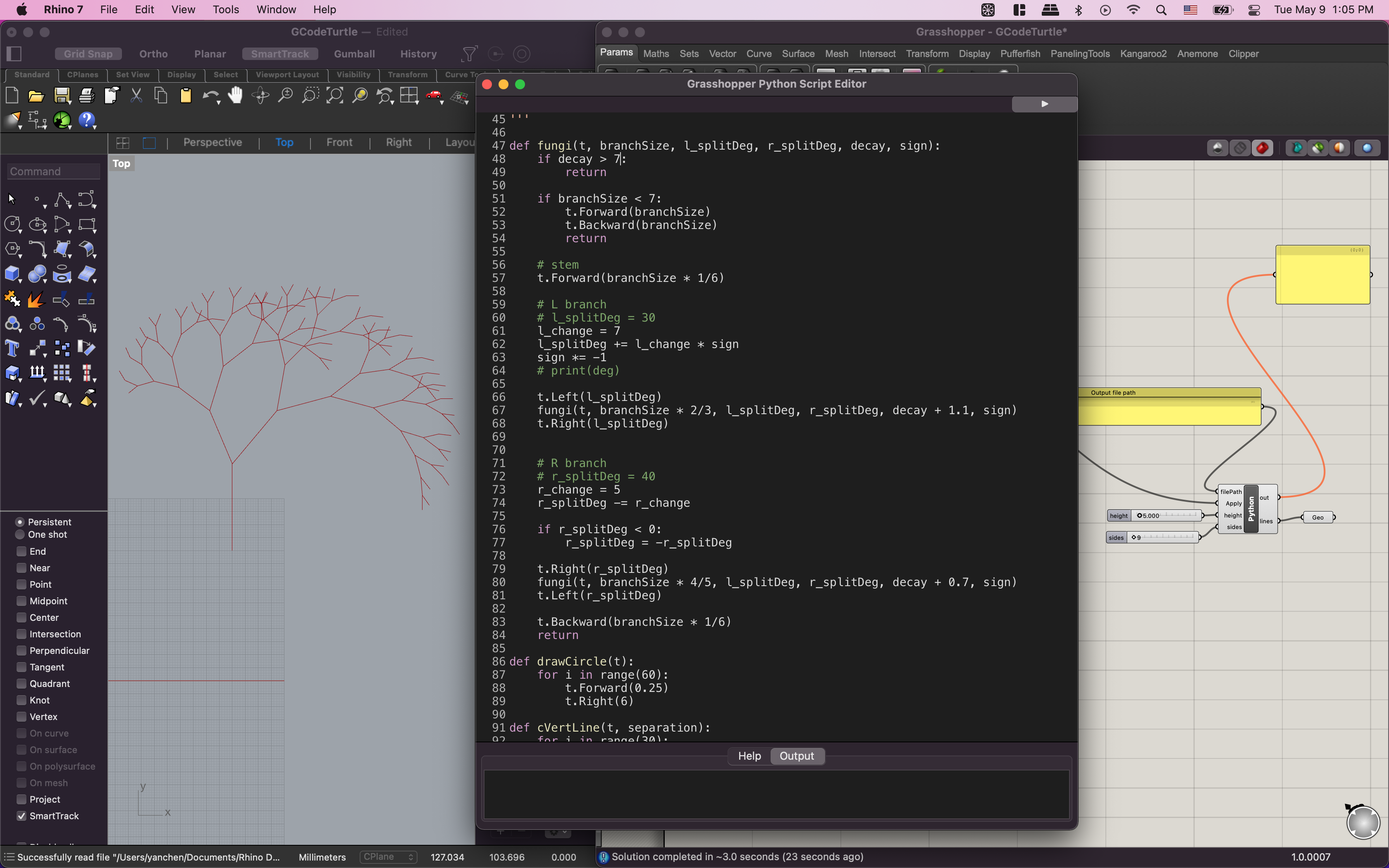This screenshot has width=1389, height=868.
Task: Open the Surface menu in Grasshopper
Action: click(x=797, y=53)
